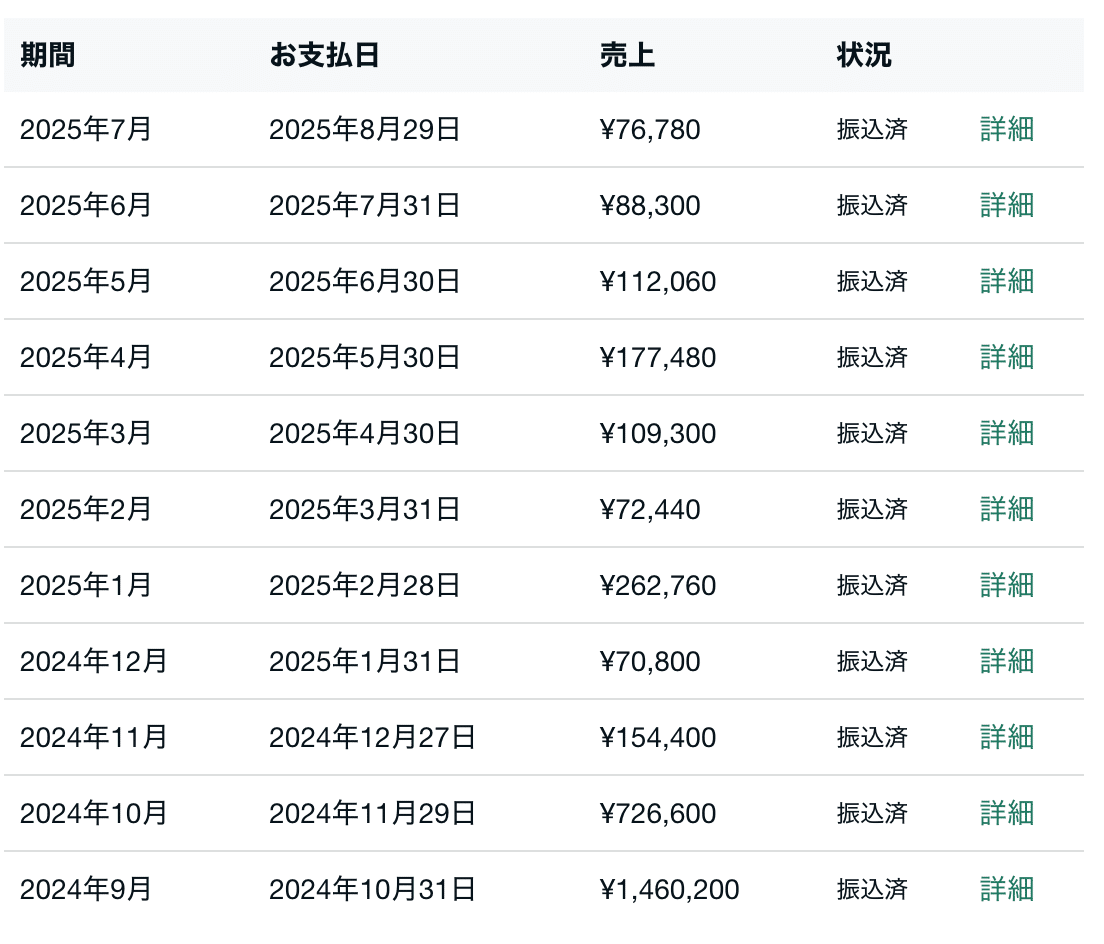Open 詳細 link for 2025年6月 row
This screenshot has height=944, width=1104.
coord(1006,206)
